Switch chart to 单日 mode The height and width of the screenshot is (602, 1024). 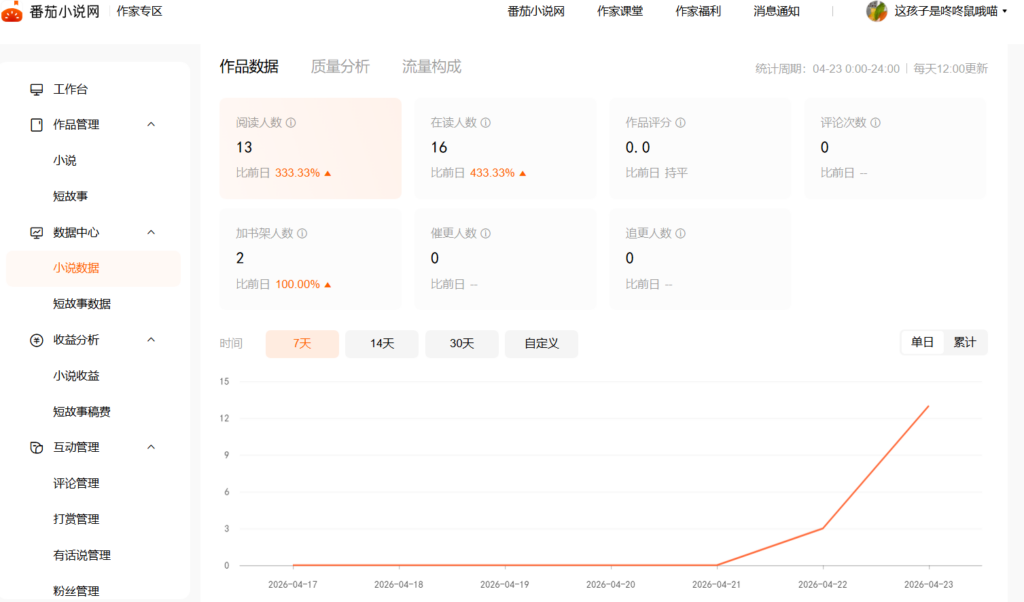[922, 342]
